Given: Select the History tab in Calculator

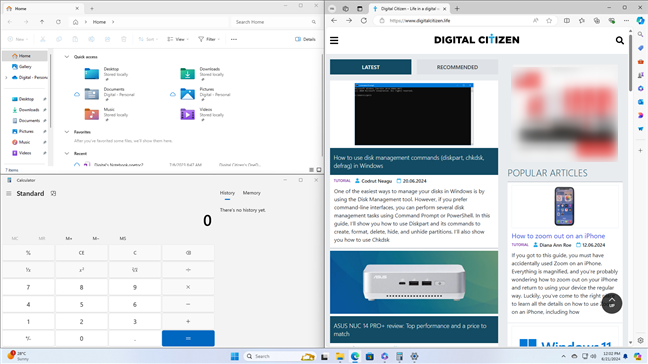Looking at the screenshot, I should click(x=227, y=193).
